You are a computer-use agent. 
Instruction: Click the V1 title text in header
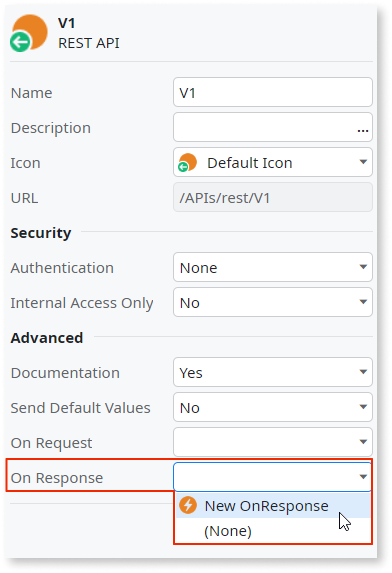tap(66, 23)
